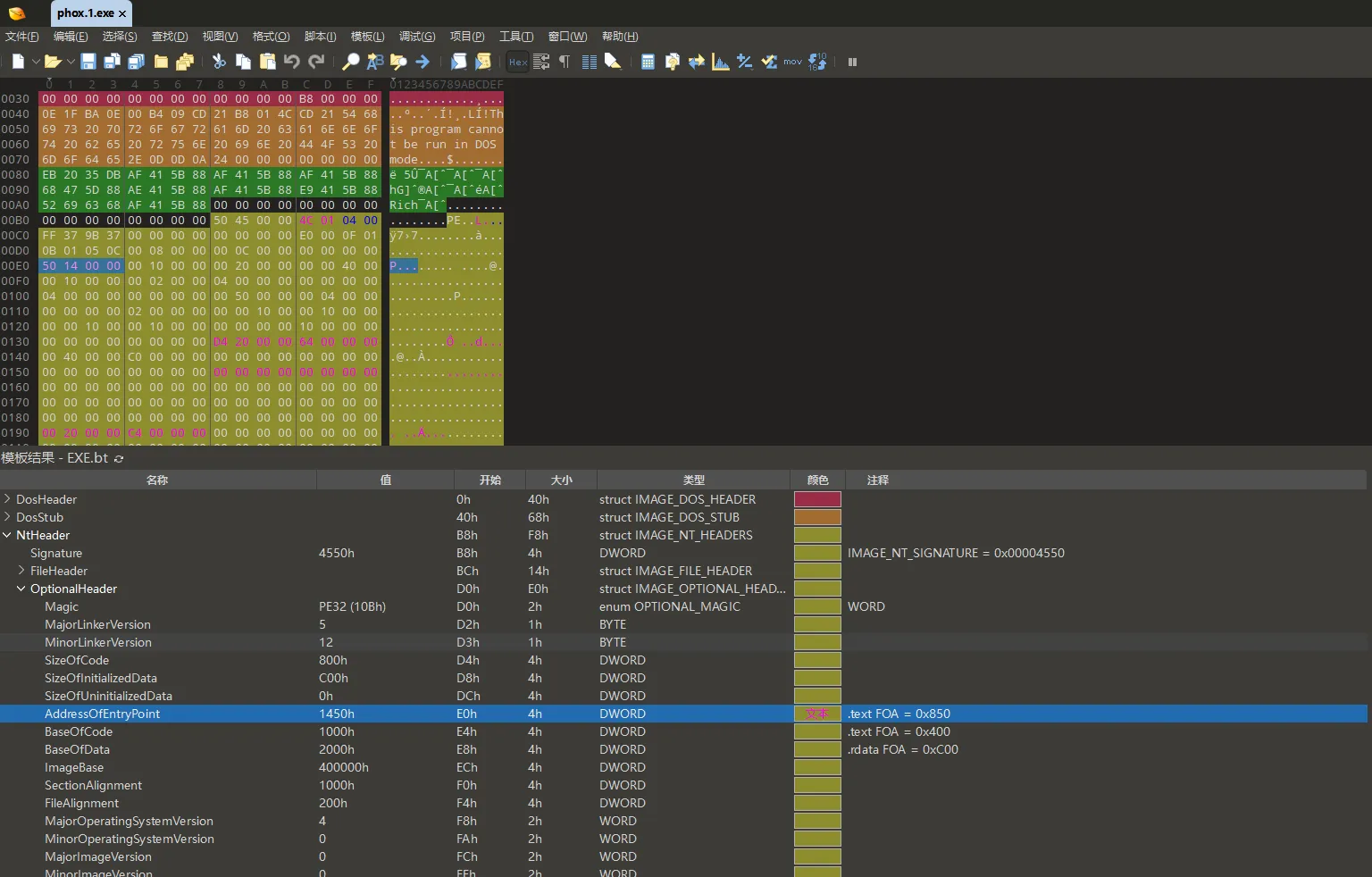
Task: Toggle Hex edit mode button
Action: point(518,62)
